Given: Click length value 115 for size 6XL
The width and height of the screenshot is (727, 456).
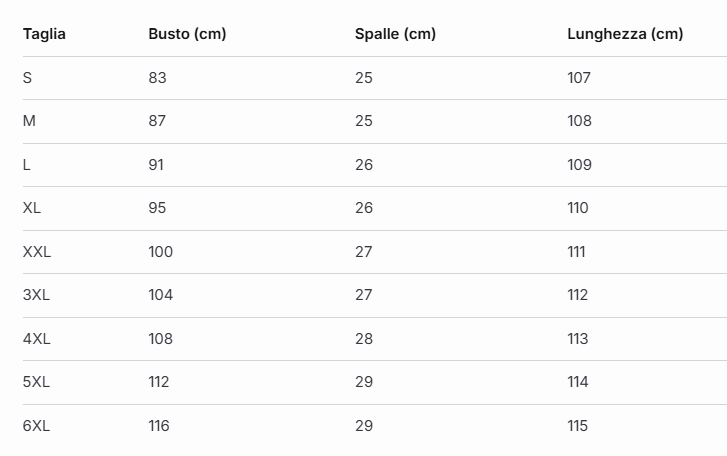Looking at the screenshot, I should coord(578,426).
